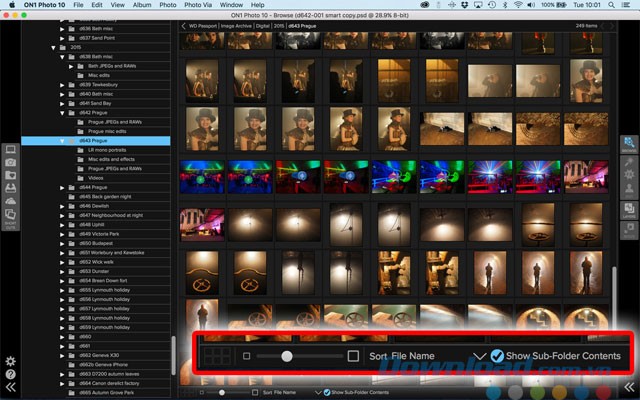The height and width of the screenshot is (400, 640).
Task: Toggle Show Sub-Folder Contents checkbox
Action: [x=497, y=356]
